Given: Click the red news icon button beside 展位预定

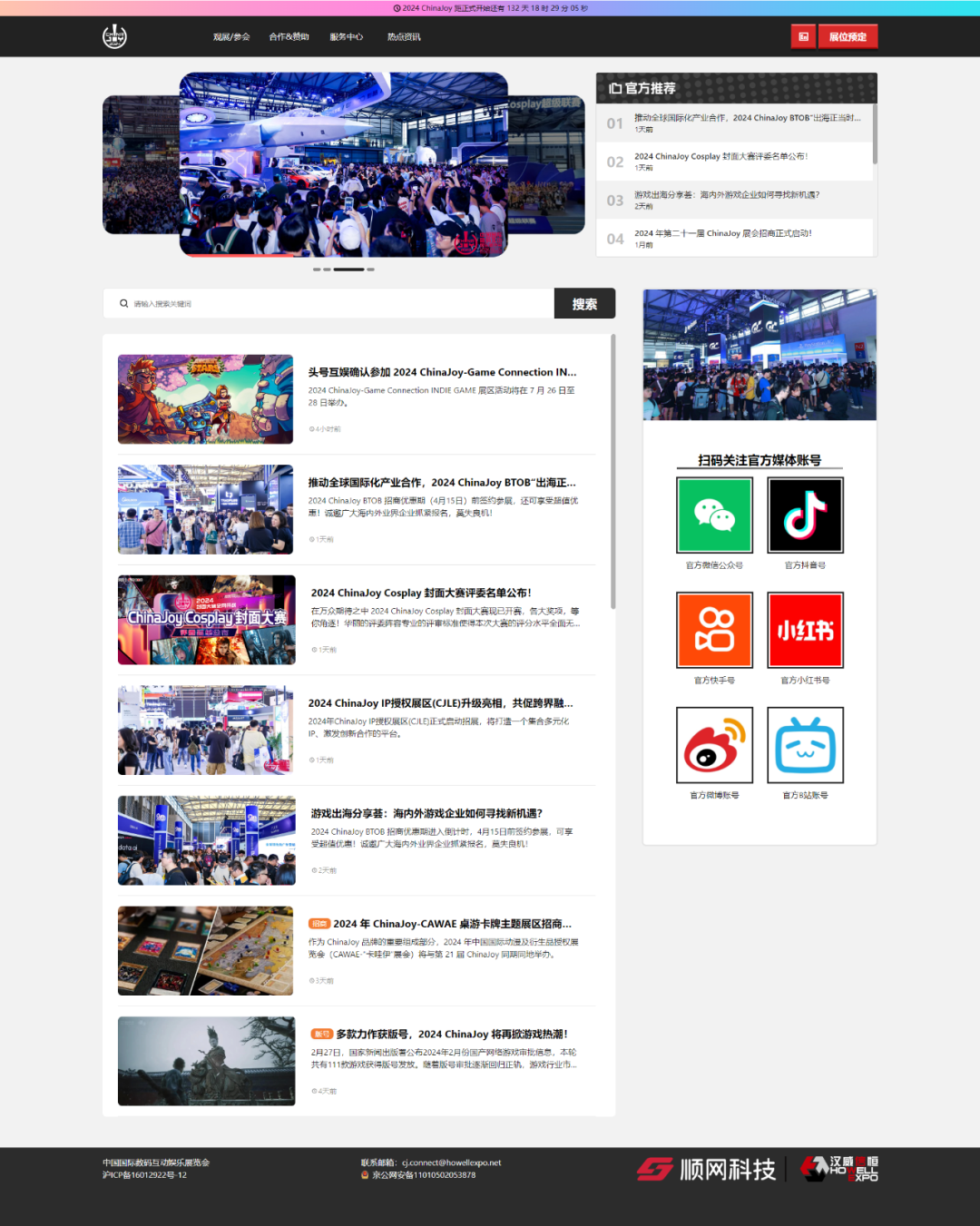Looking at the screenshot, I should point(803,36).
